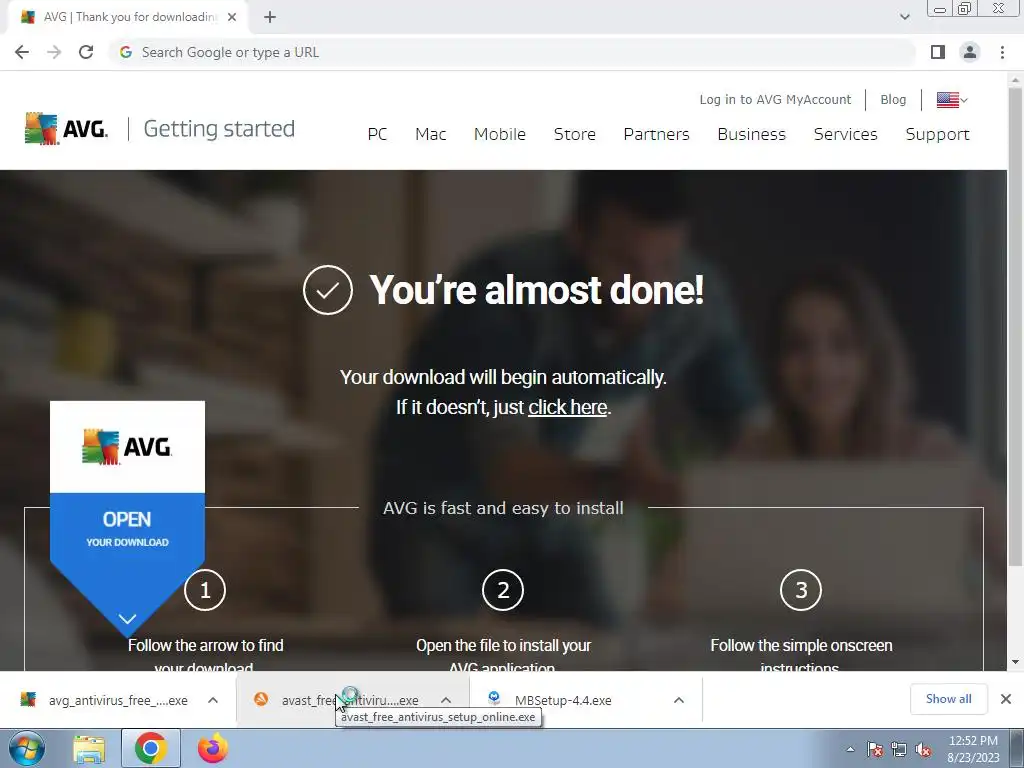Open the PC menu

(x=377, y=134)
